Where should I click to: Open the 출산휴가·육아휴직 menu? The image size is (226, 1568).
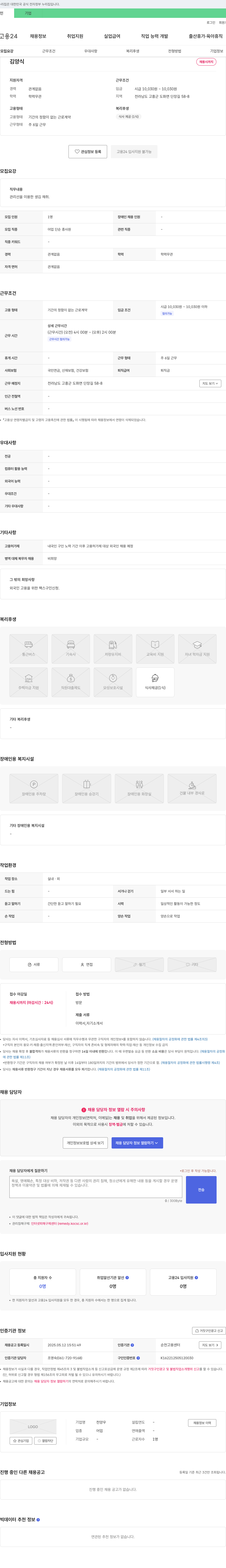206,36
